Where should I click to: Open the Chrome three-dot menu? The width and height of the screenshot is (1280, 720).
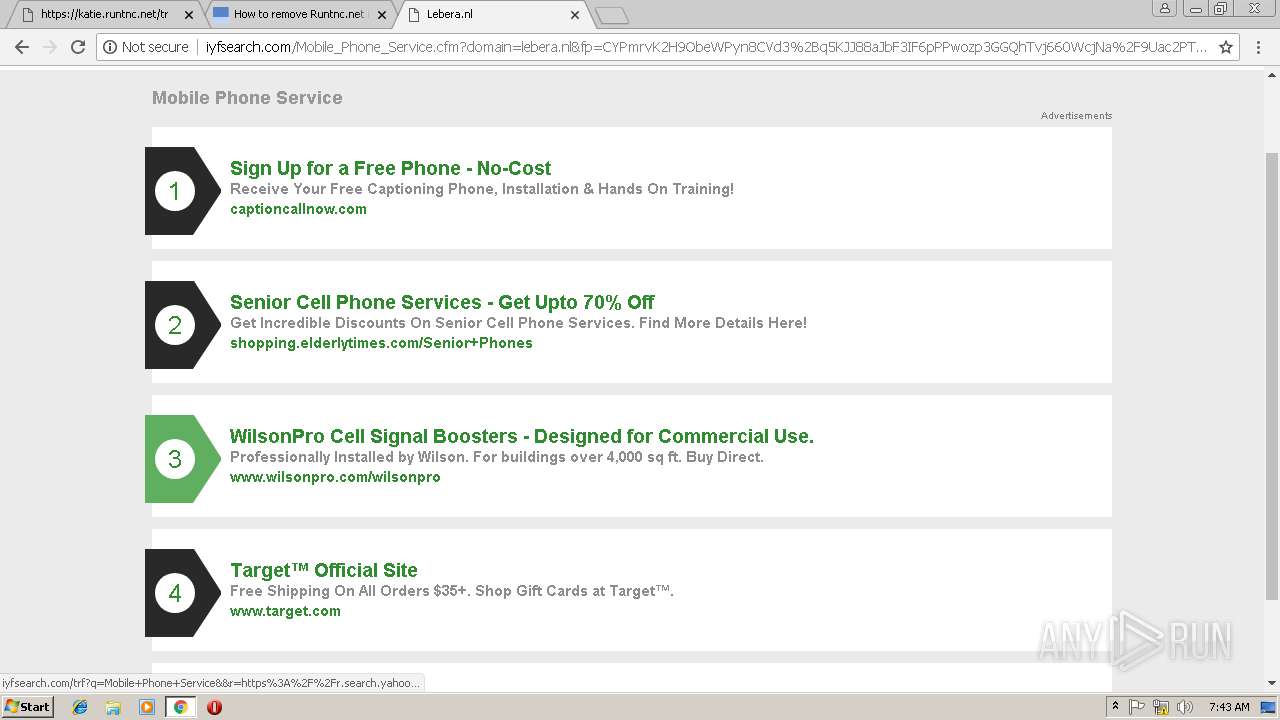1259,47
